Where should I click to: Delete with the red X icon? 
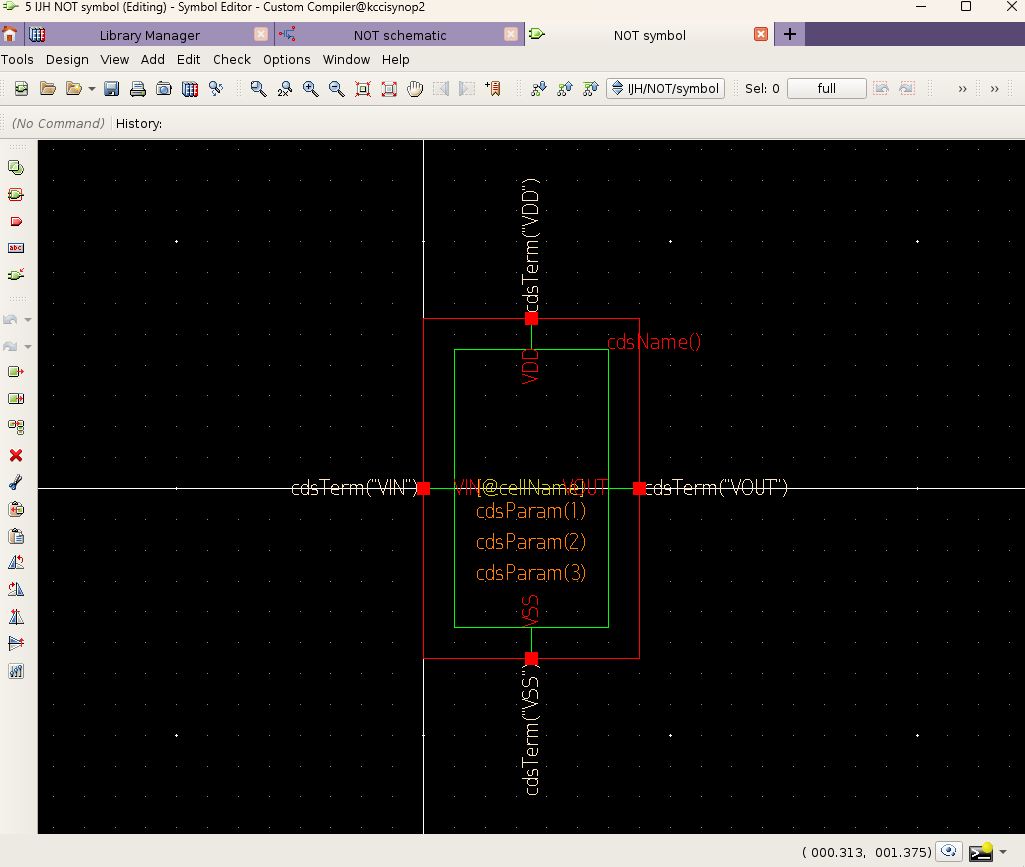[x=16, y=455]
